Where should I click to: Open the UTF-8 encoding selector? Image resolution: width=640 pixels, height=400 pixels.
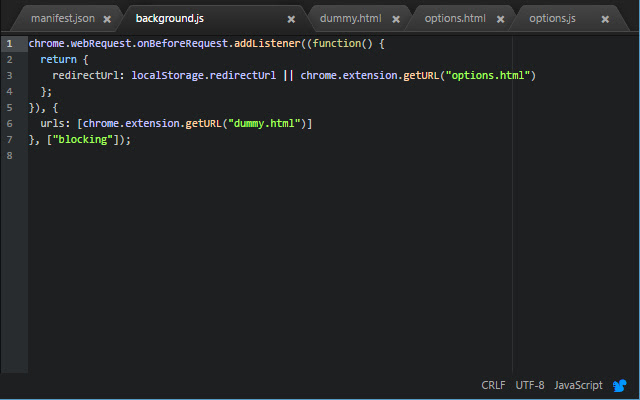click(530, 385)
